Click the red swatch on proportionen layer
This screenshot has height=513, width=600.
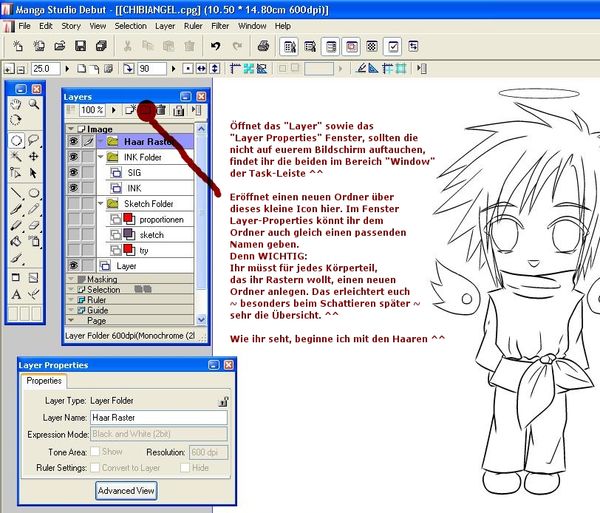(129, 219)
